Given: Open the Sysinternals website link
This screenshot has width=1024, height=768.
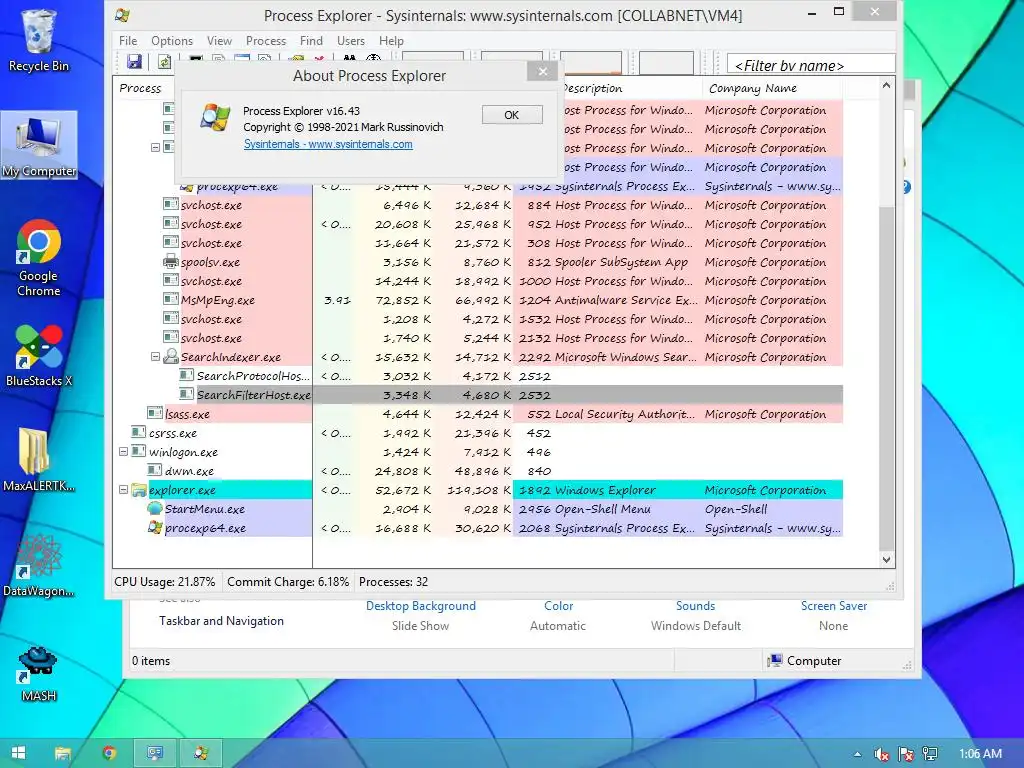Looking at the screenshot, I should point(328,144).
